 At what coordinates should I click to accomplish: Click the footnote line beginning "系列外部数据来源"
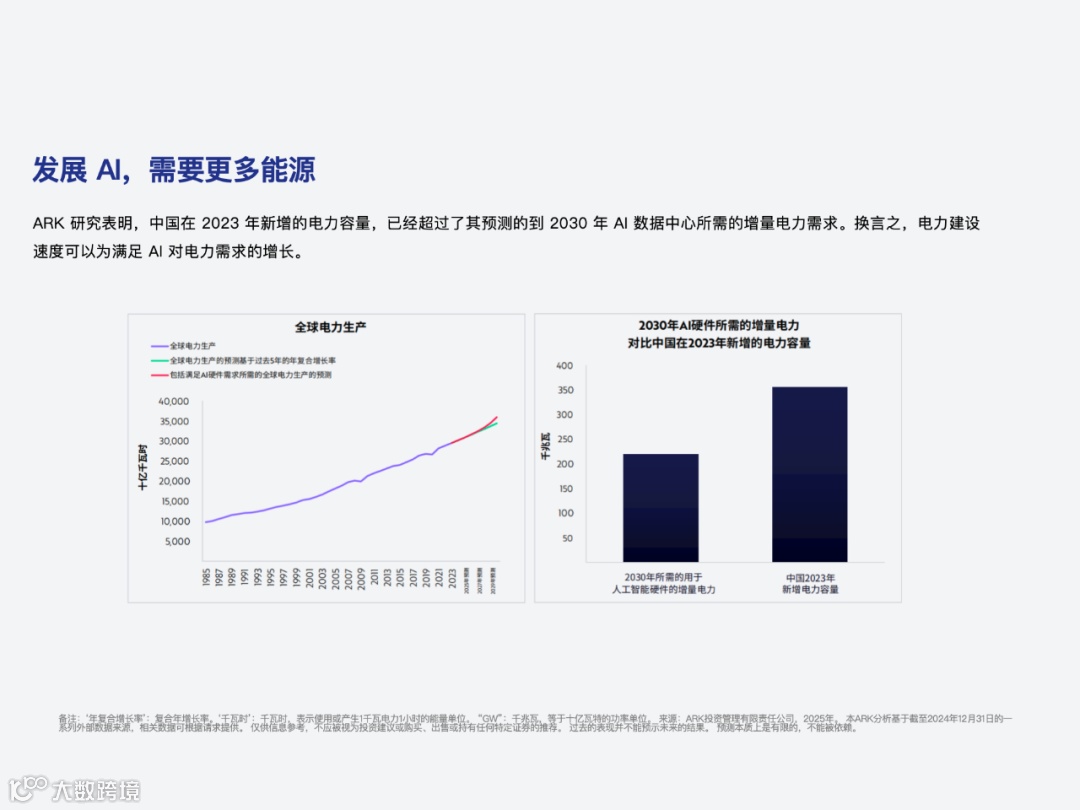coord(457,727)
